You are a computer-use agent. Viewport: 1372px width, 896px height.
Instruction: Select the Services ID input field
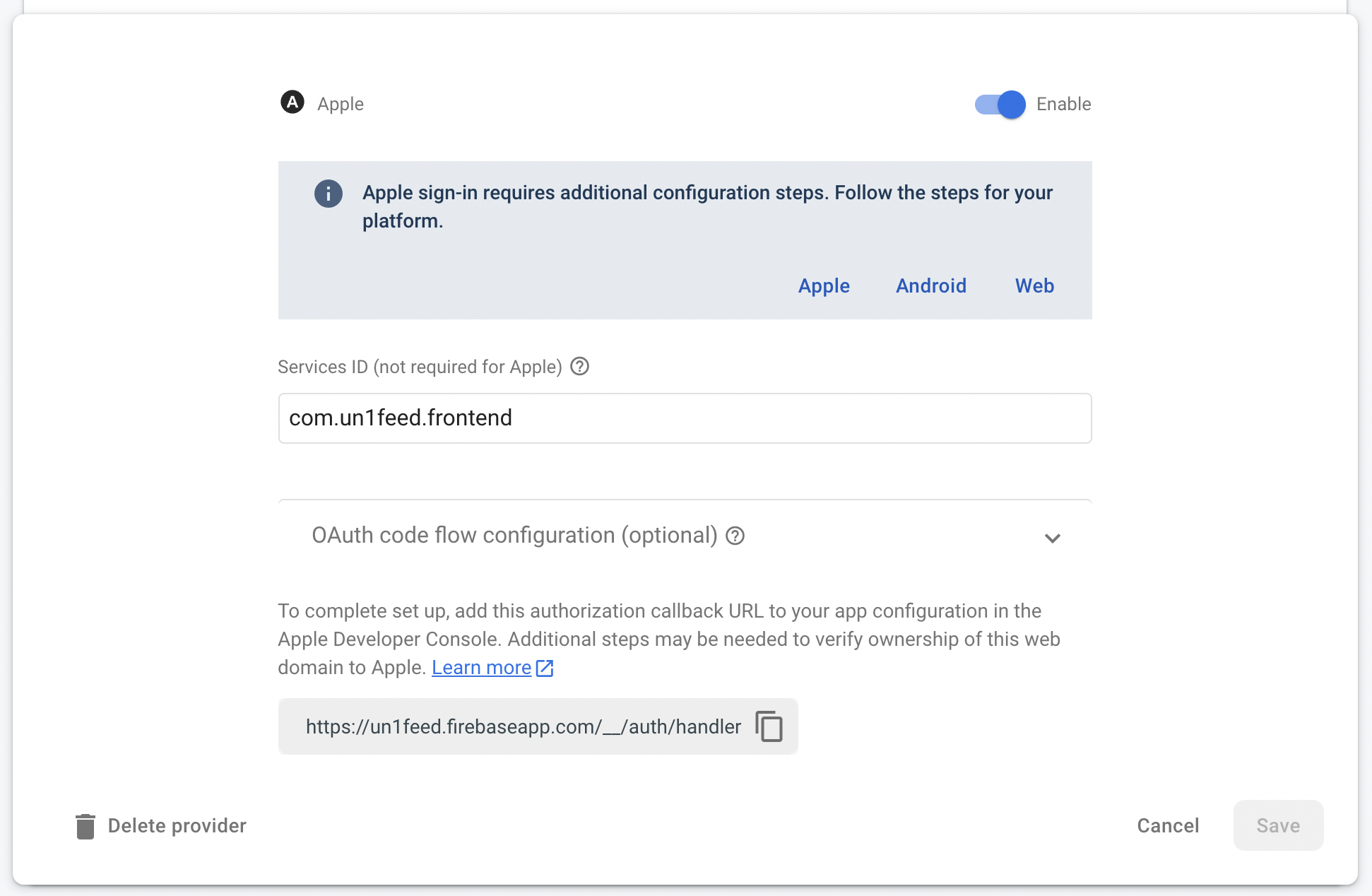pyautogui.click(x=684, y=418)
